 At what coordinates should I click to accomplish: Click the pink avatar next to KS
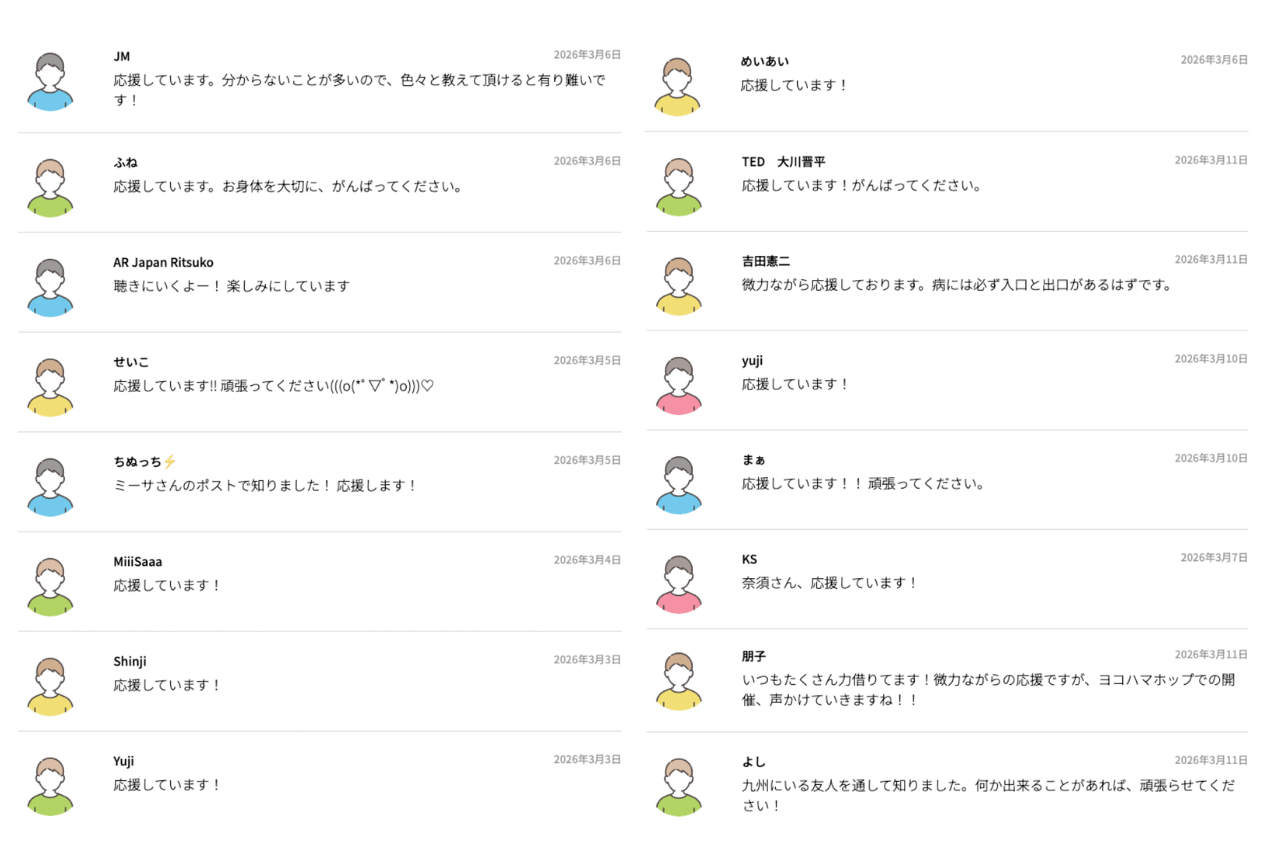click(x=678, y=584)
